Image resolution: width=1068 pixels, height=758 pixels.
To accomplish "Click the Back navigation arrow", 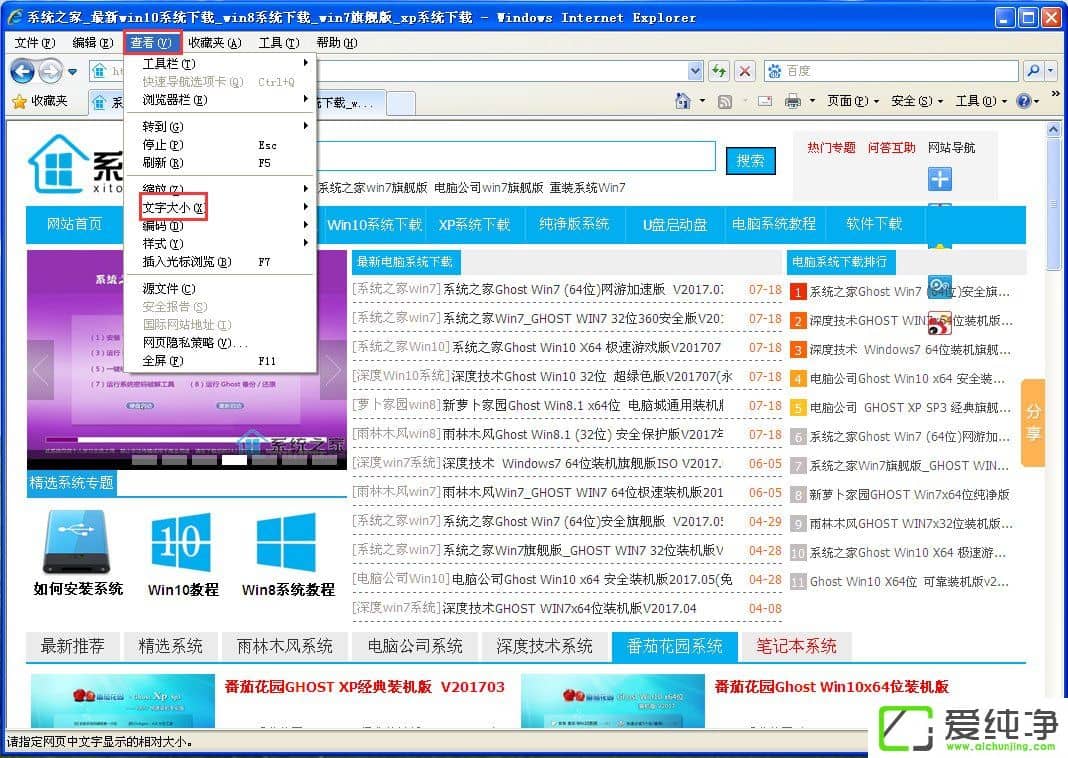I will (x=21, y=72).
